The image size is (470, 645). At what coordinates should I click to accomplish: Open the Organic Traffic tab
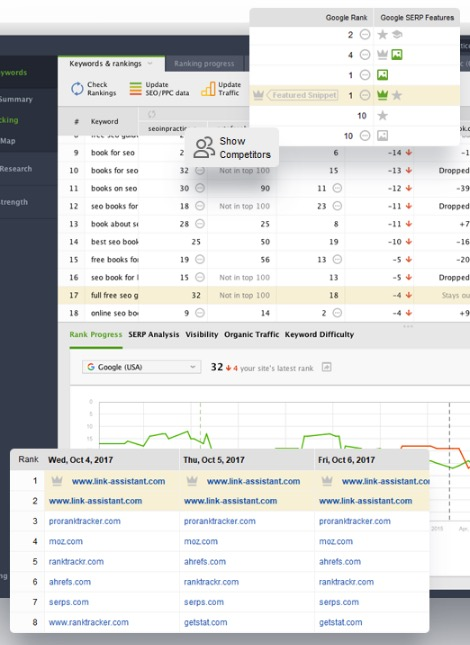tap(251, 334)
